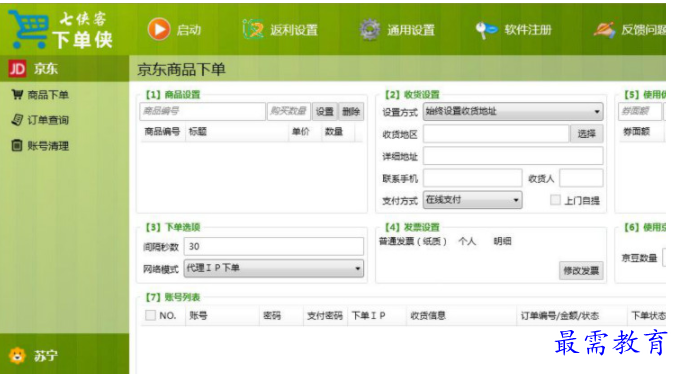Expand the 设置方式 dropdown

[x=513, y=111]
